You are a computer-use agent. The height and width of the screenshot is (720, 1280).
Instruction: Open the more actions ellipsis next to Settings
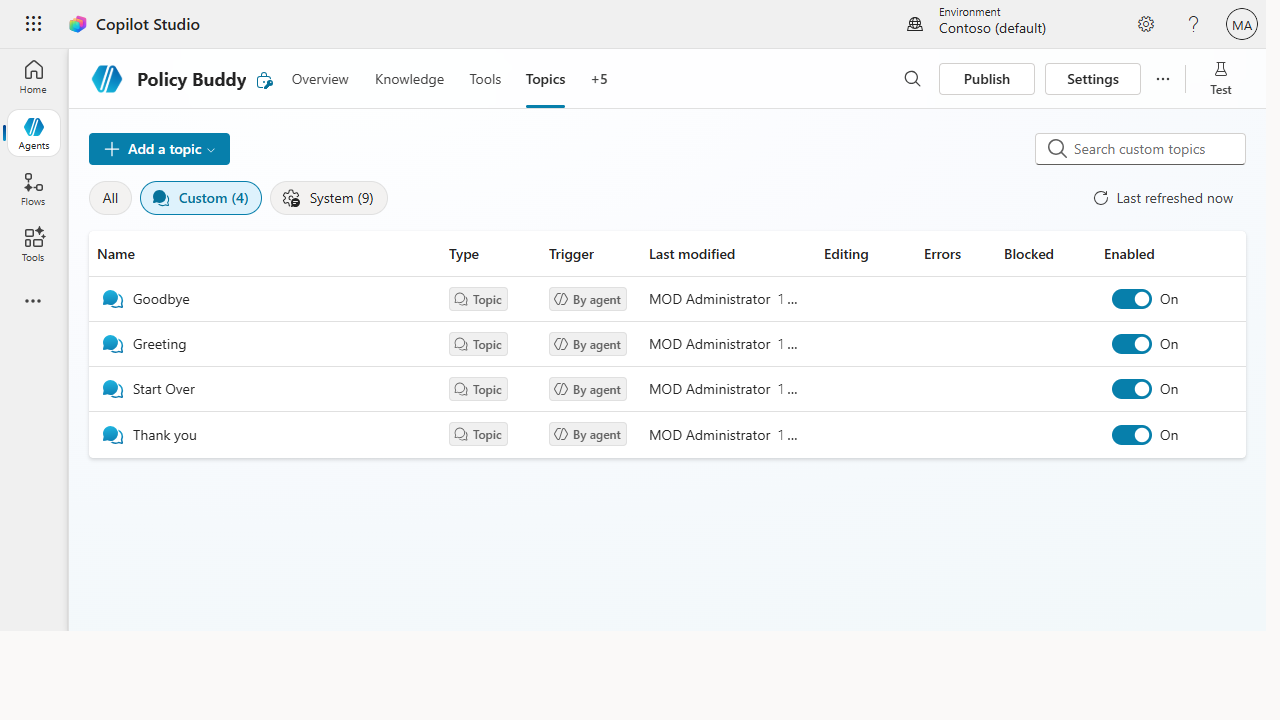1163,79
